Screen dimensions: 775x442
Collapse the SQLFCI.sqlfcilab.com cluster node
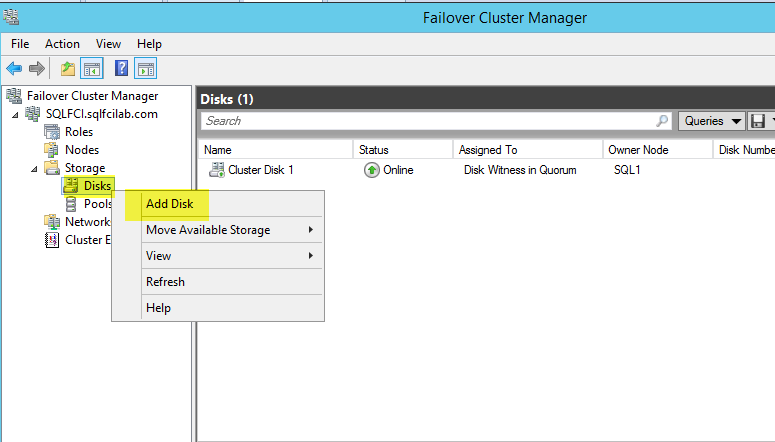15,115
